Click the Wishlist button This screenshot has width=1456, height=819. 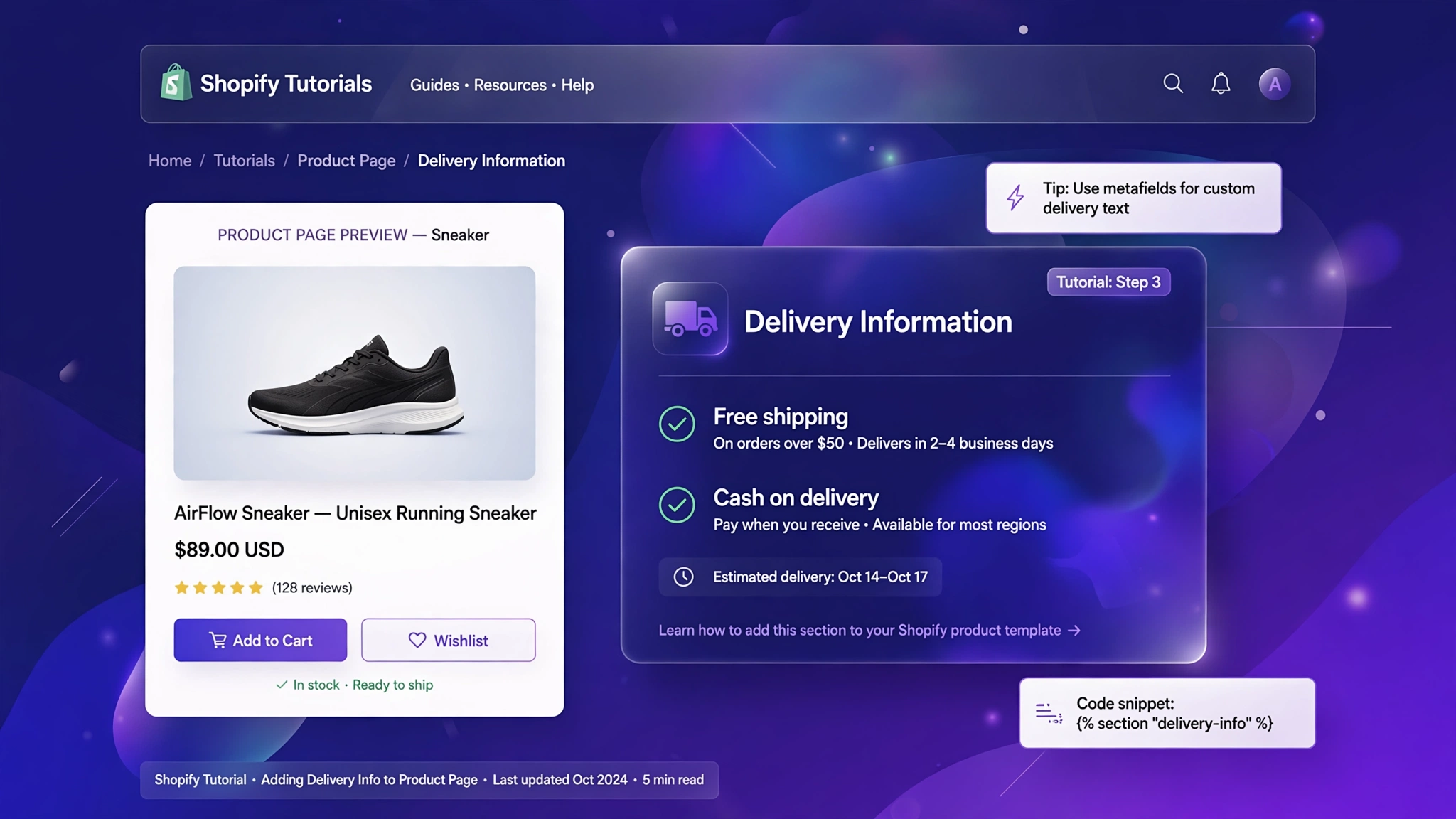pos(448,640)
